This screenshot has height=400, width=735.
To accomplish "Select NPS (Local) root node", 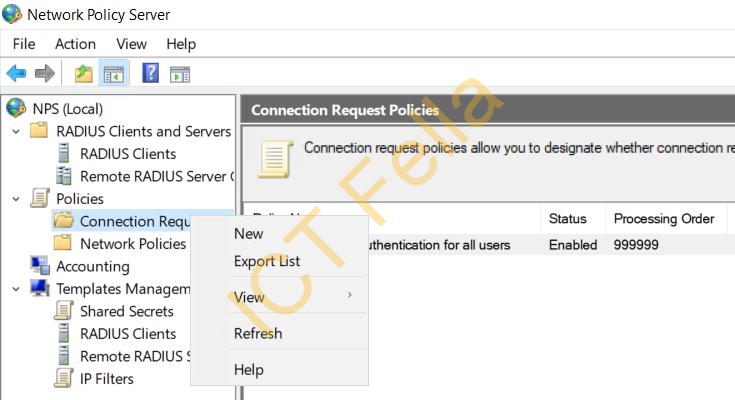I will [x=68, y=109].
